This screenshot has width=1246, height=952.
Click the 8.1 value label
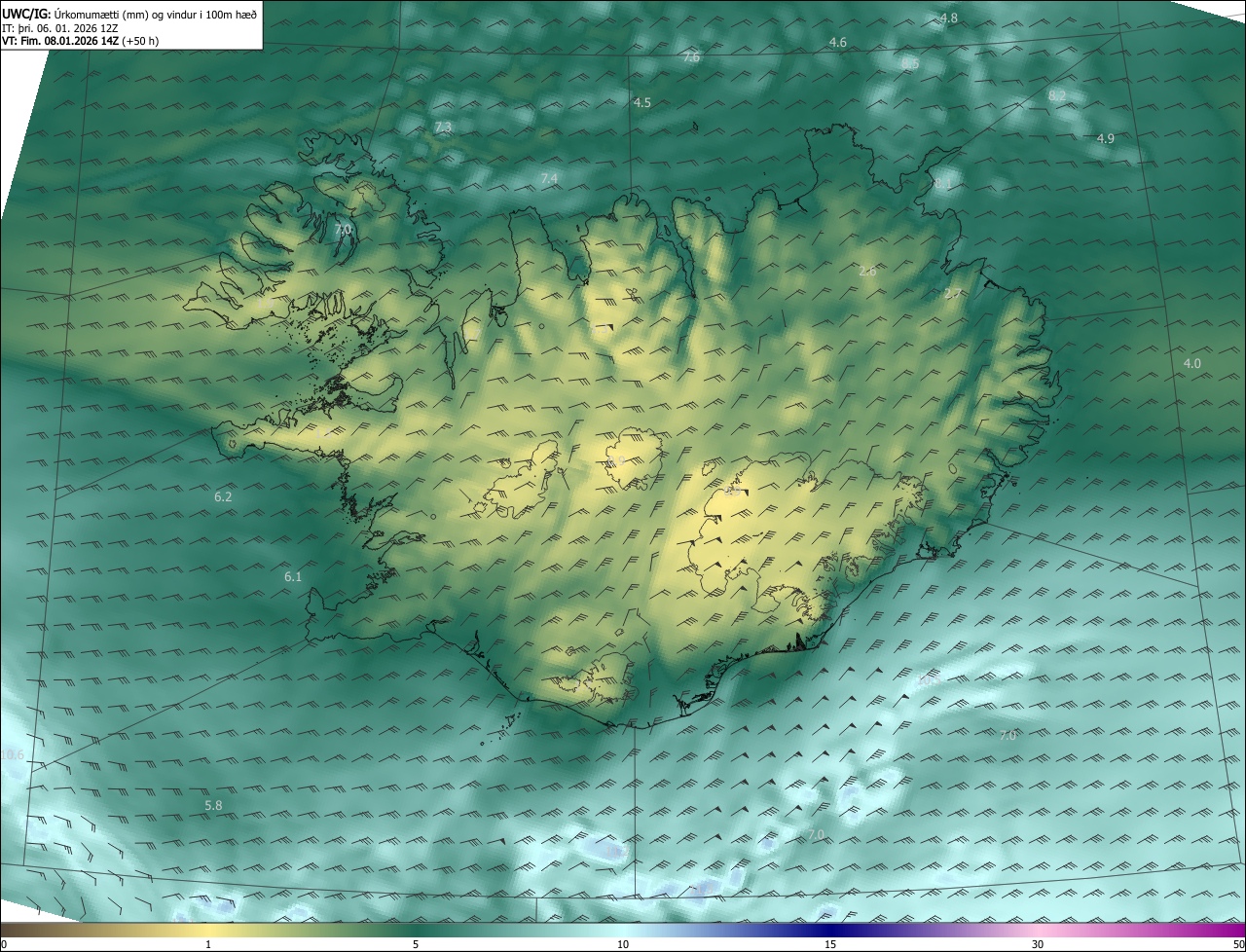coord(943,183)
